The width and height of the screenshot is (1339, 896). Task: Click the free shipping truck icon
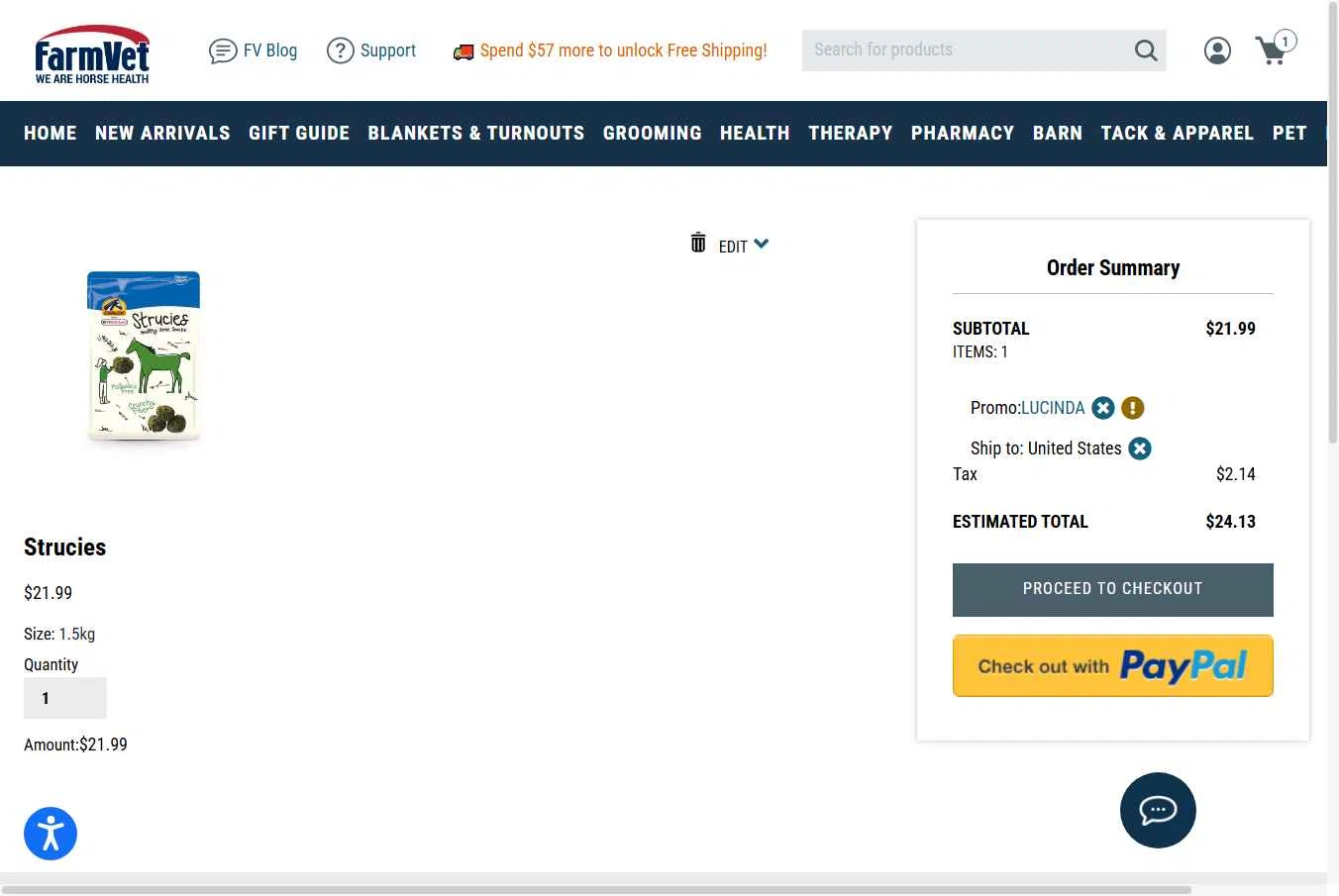[x=463, y=51]
